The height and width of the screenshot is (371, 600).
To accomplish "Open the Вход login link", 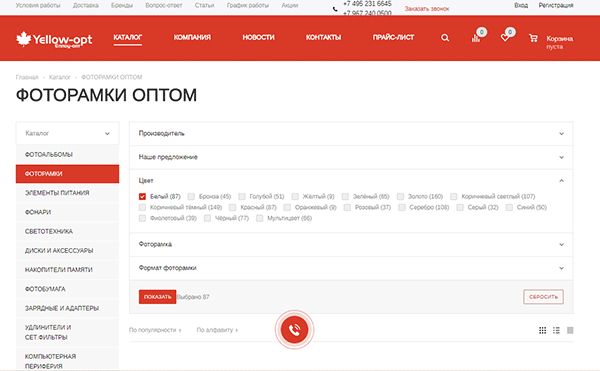I will click(521, 5).
